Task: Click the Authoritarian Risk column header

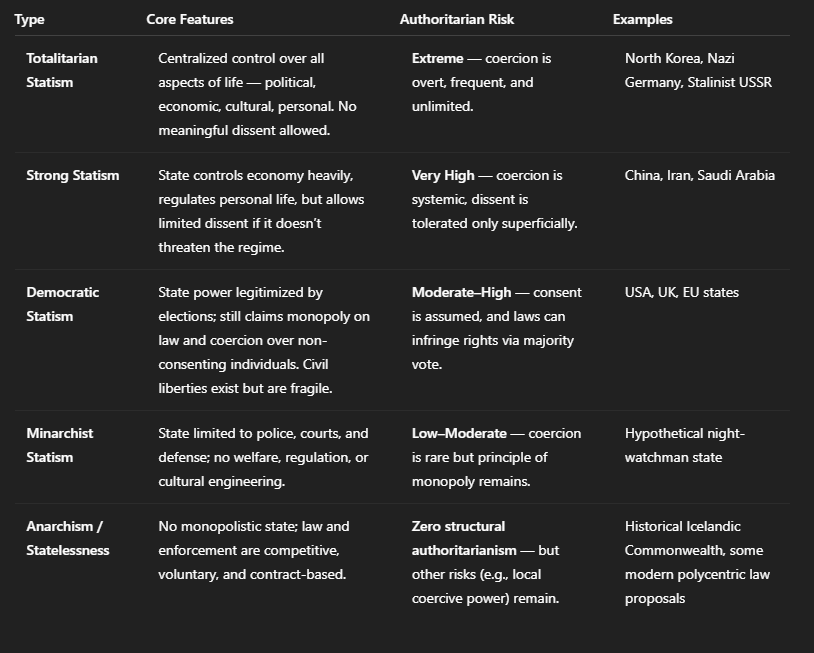Action: pos(457,19)
